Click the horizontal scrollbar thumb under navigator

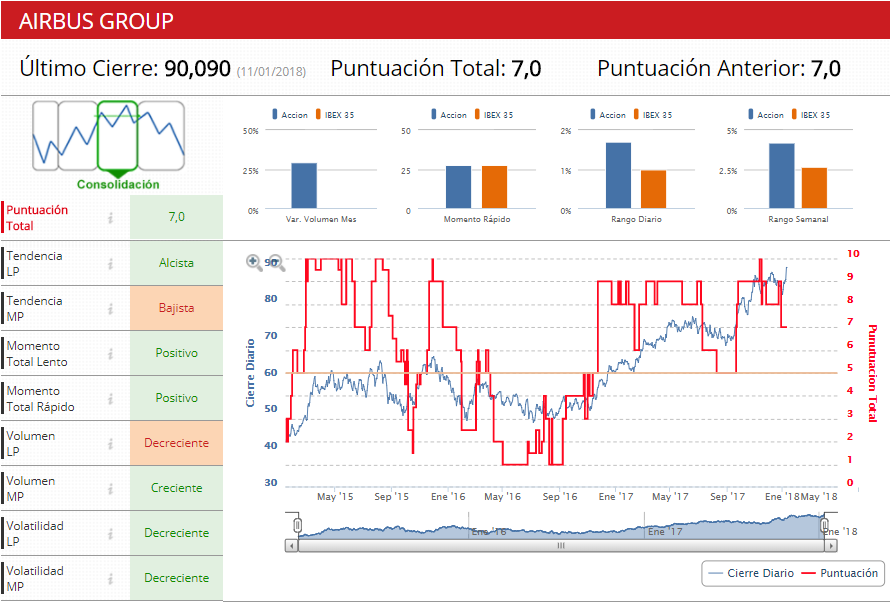click(561, 546)
